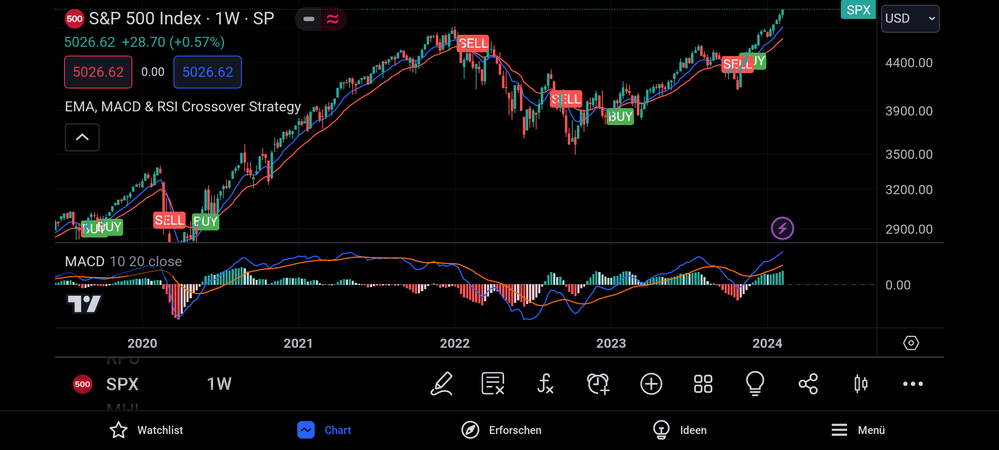Open the 1W interval selector
Image resolution: width=999 pixels, height=450 pixels.
[x=219, y=384]
